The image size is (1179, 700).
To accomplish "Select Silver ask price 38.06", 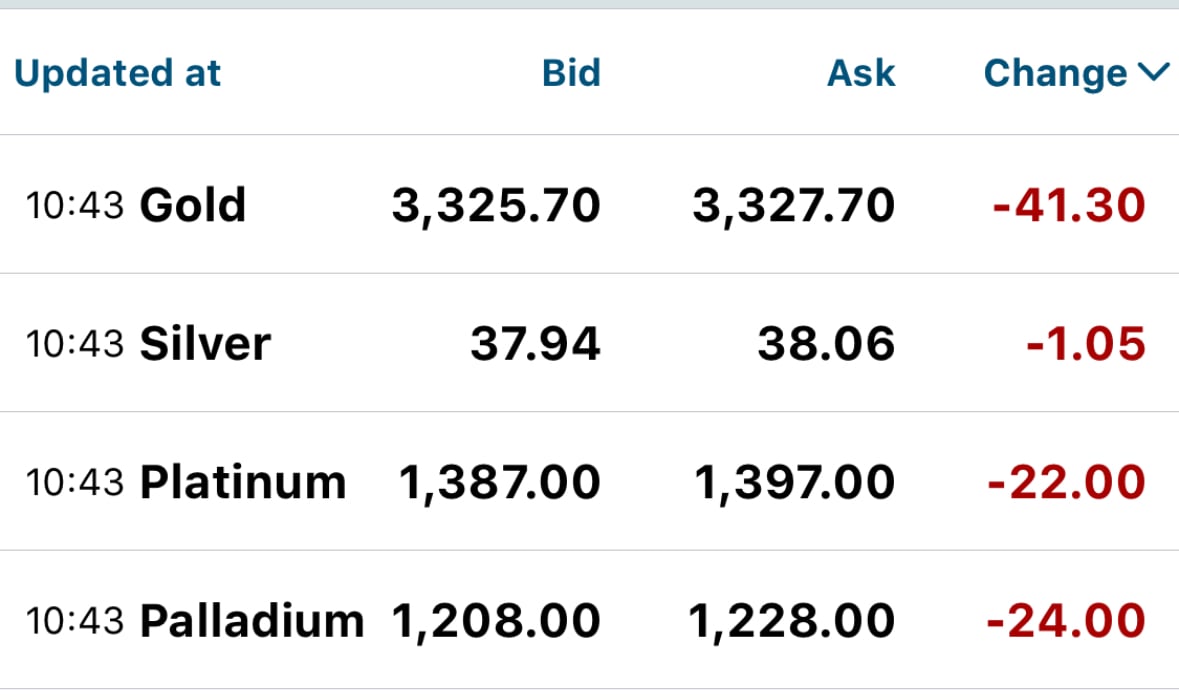I will [826, 344].
